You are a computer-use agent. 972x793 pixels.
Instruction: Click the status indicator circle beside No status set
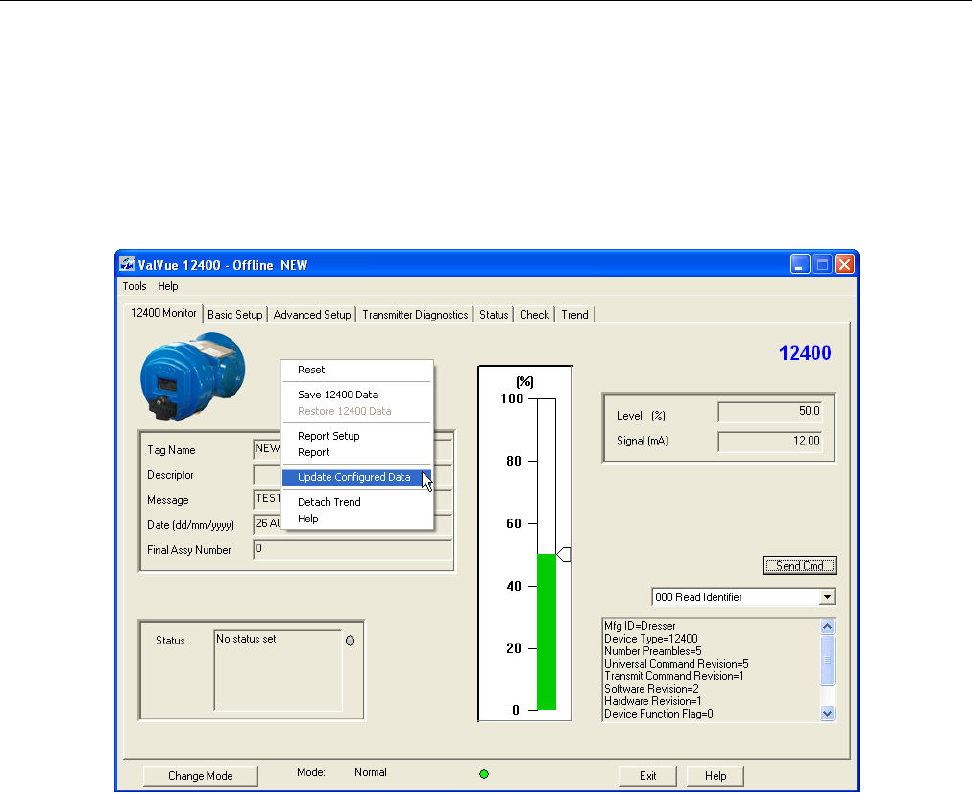(350, 640)
